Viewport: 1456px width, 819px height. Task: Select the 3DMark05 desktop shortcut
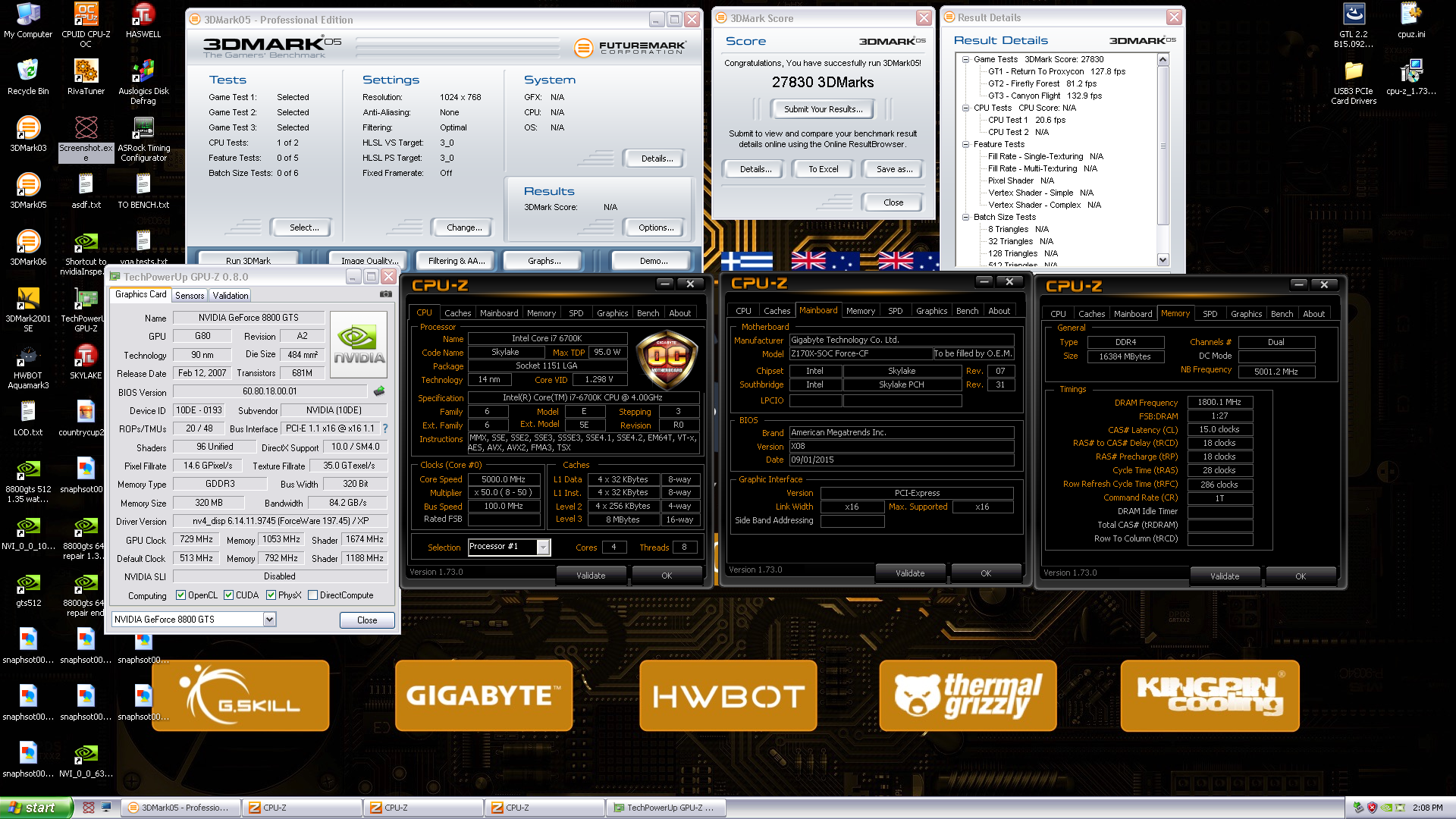pos(28,191)
